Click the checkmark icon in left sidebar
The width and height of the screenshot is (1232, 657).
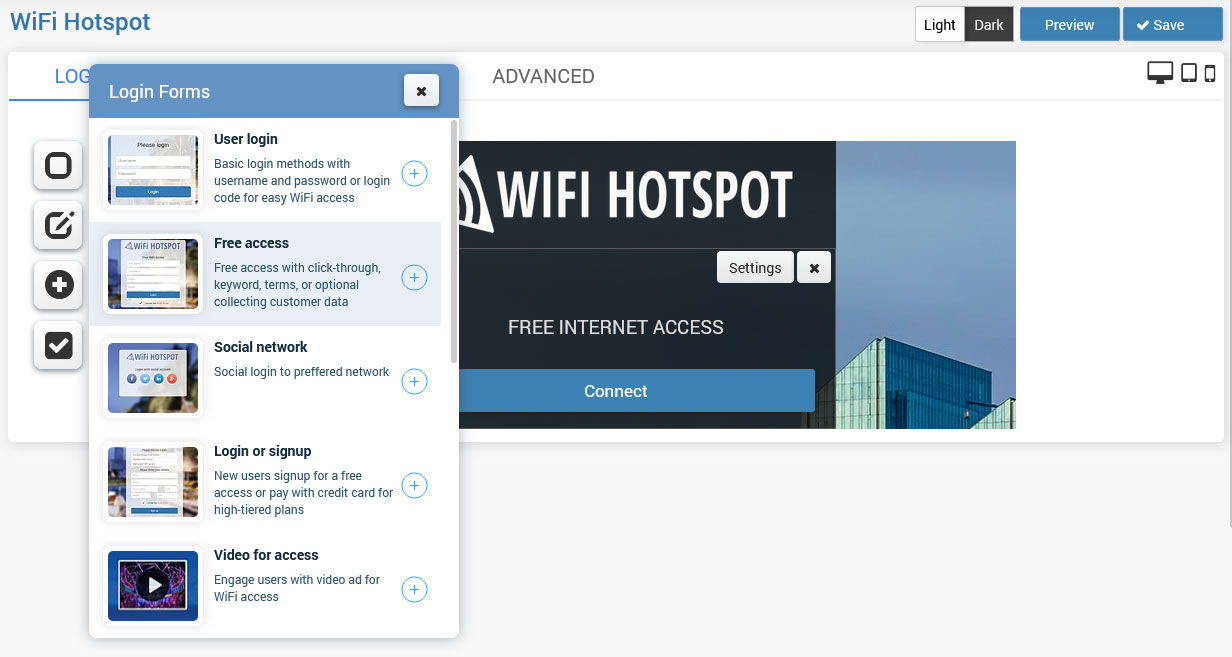(x=58, y=346)
